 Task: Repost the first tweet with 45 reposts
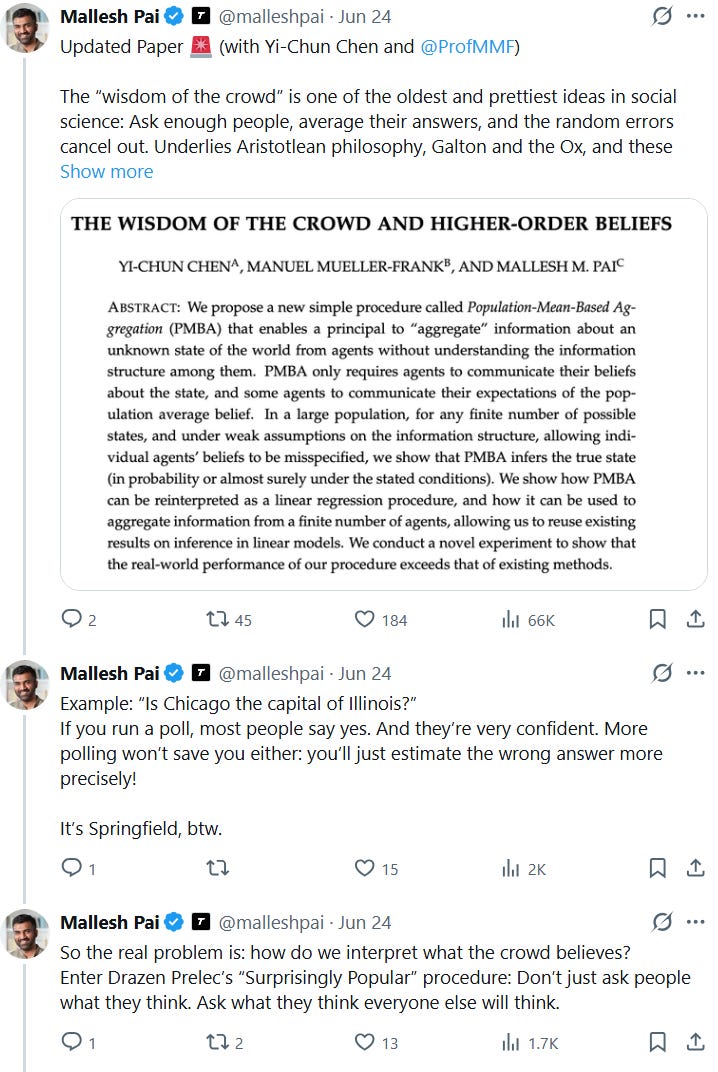(x=229, y=619)
